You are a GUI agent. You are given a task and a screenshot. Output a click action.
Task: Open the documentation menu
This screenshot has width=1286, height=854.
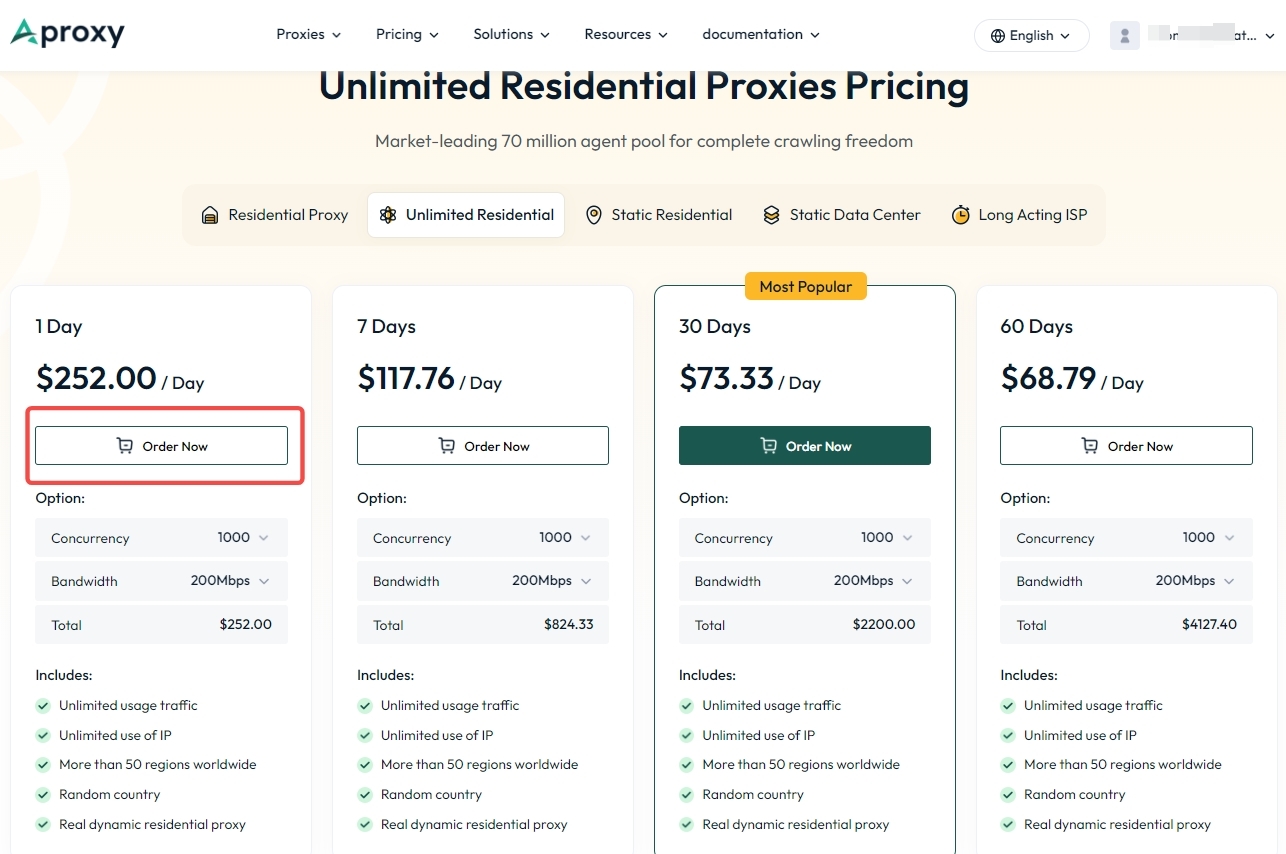pos(761,34)
